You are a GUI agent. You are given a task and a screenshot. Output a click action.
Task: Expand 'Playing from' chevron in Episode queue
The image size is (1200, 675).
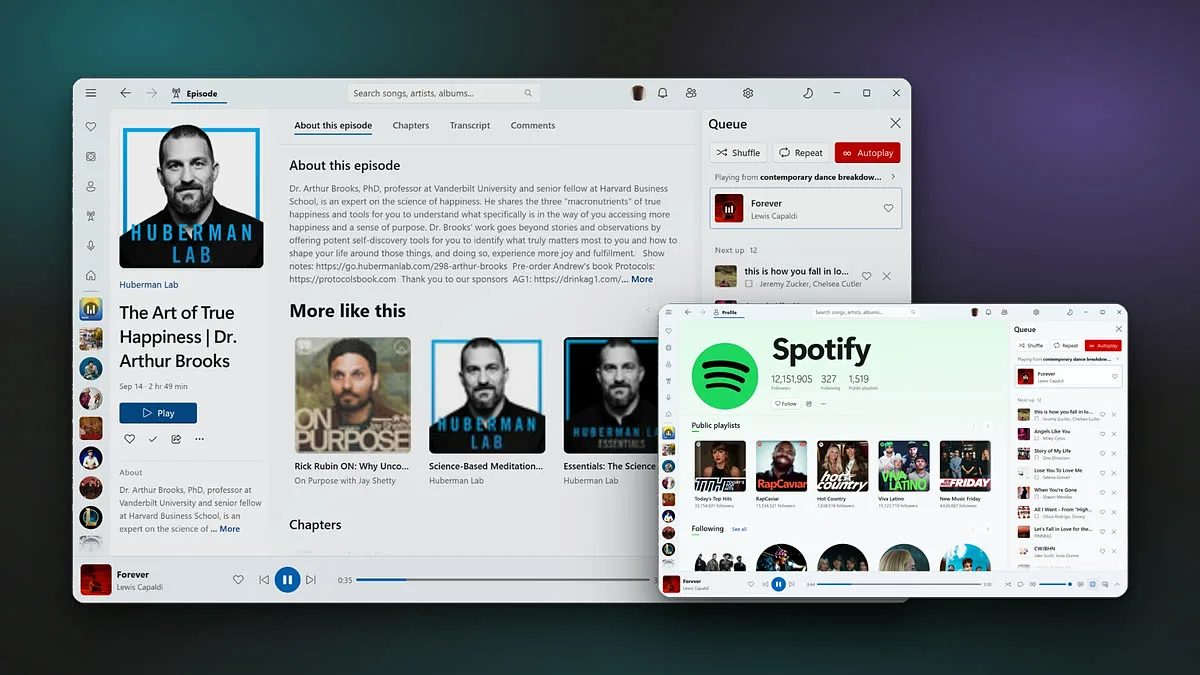(893, 177)
